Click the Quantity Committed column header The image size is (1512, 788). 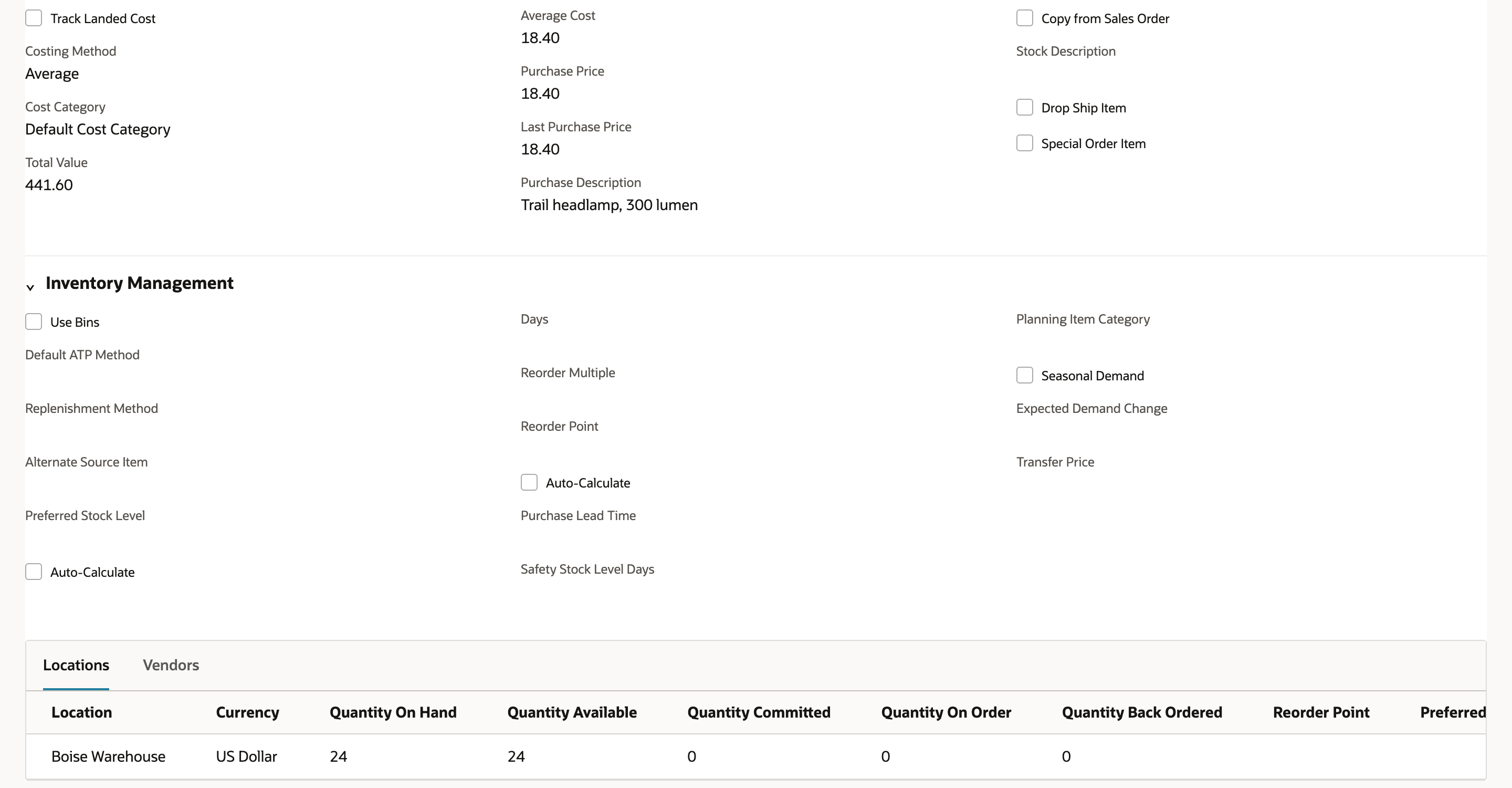[758, 712]
